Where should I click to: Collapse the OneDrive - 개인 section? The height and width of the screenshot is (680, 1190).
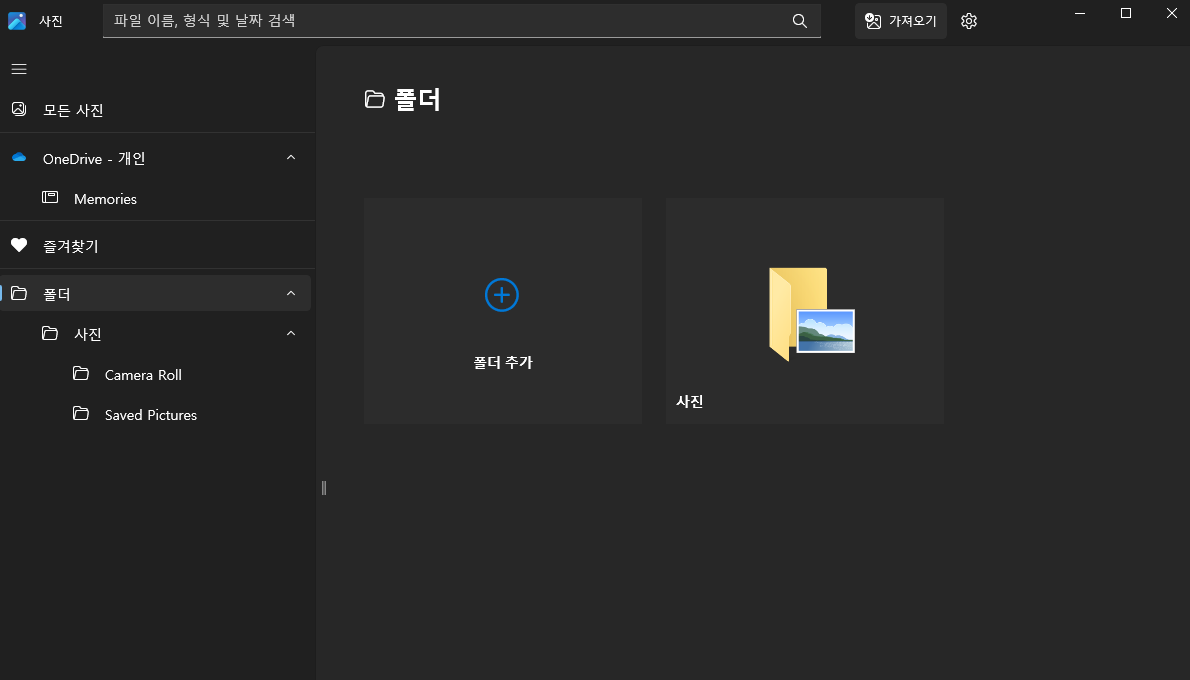pyautogui.click(x=291, y=158)
